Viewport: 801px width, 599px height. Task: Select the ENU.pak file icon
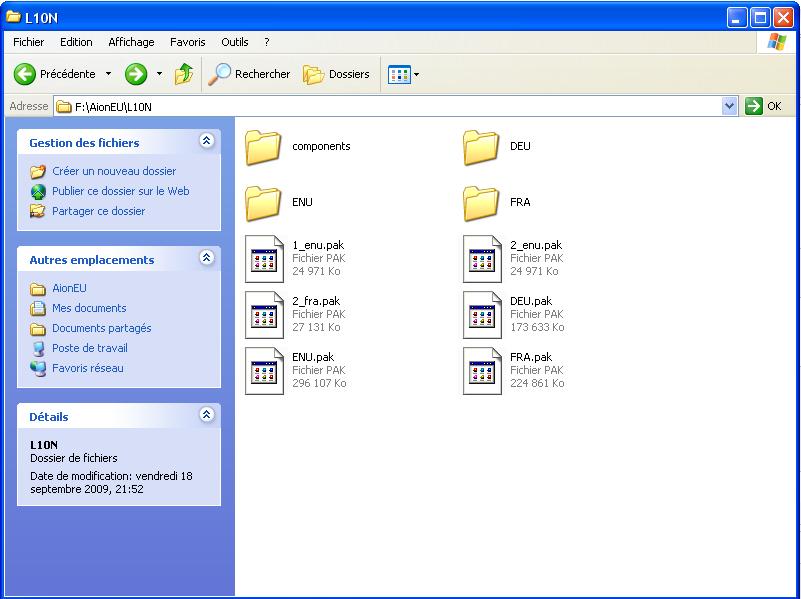(x=264, y=371)
